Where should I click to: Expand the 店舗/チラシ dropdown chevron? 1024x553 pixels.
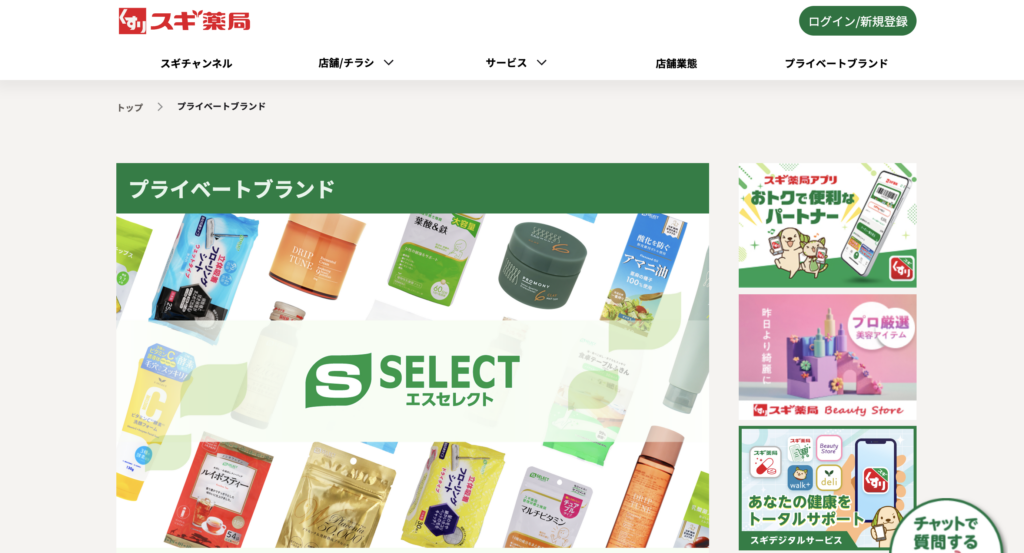(x=389, y=63)
